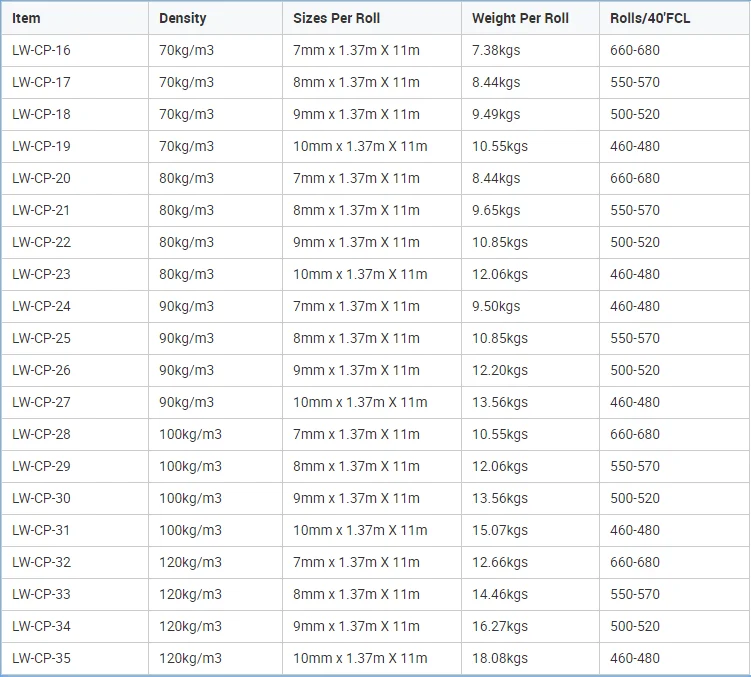Click rolls value in LW-CP-33 row
Viewport: 751px width, 677px height.
pos(635,594)
